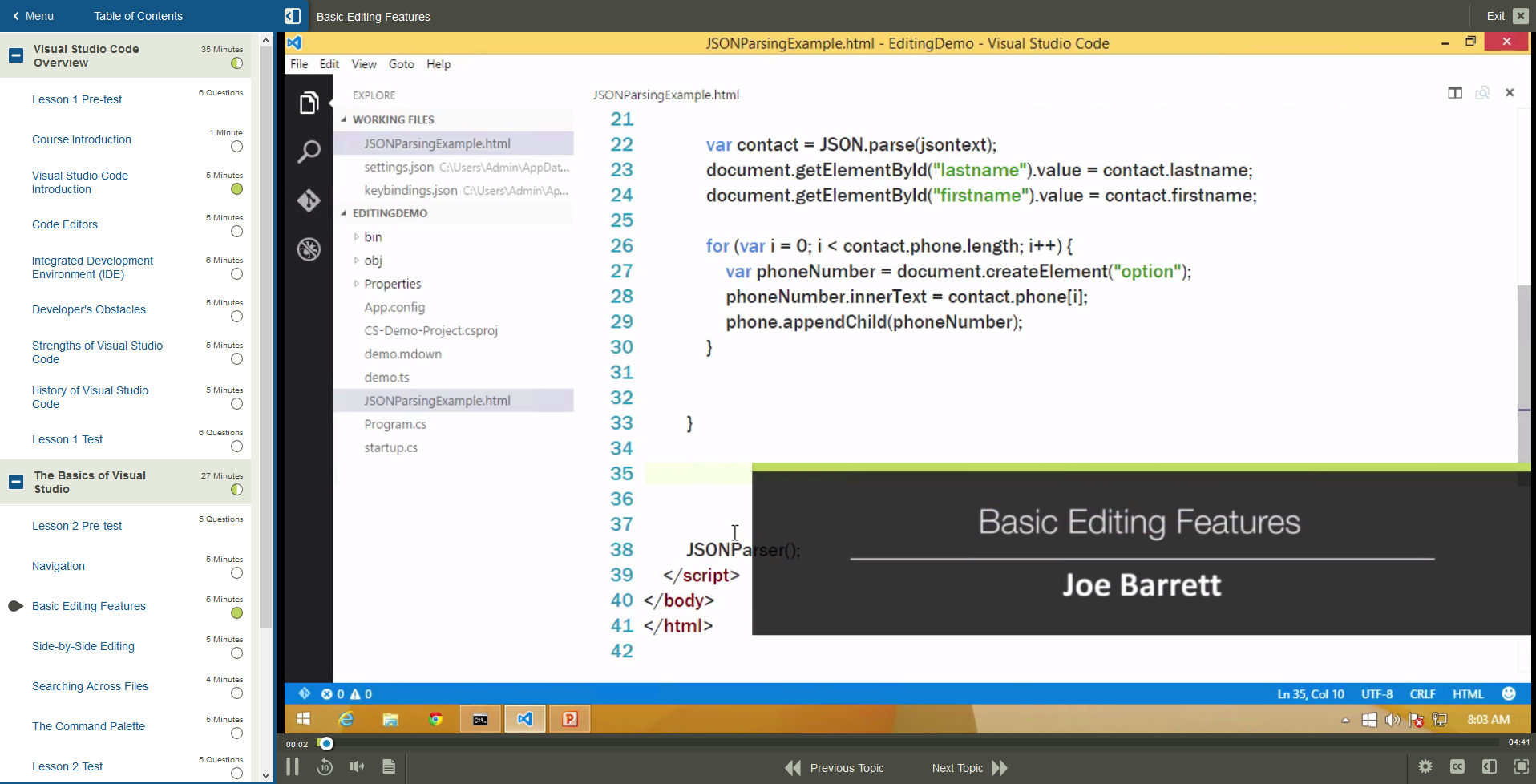Screen dimensions: 1536x784
Task: Open the Git source control icon
Action: 309,200
